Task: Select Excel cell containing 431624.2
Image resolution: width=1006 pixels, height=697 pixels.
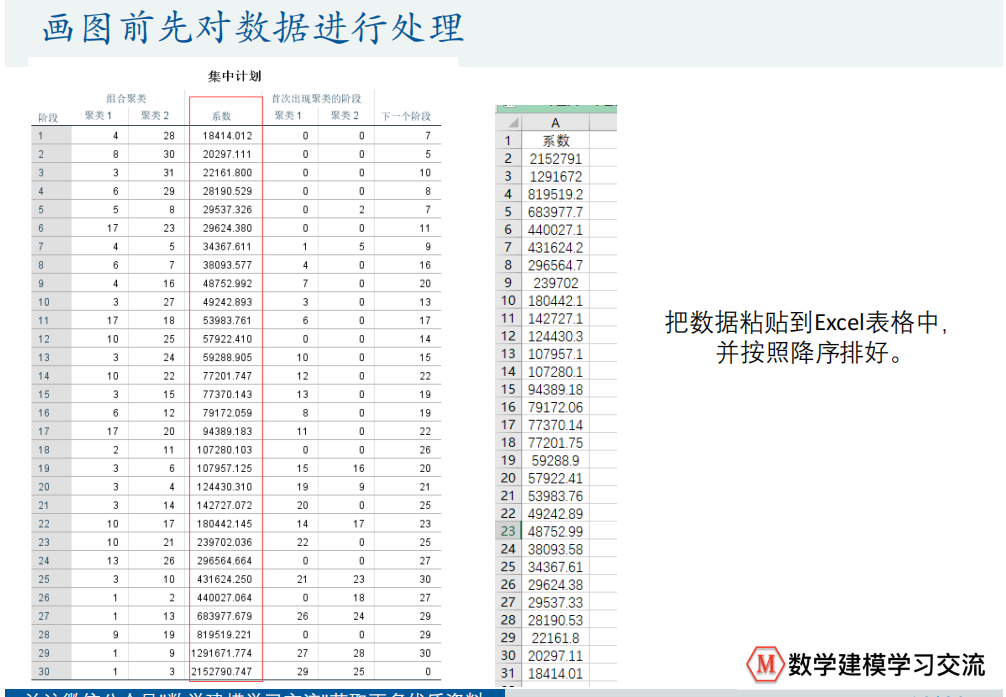Action: coord(556,247)
